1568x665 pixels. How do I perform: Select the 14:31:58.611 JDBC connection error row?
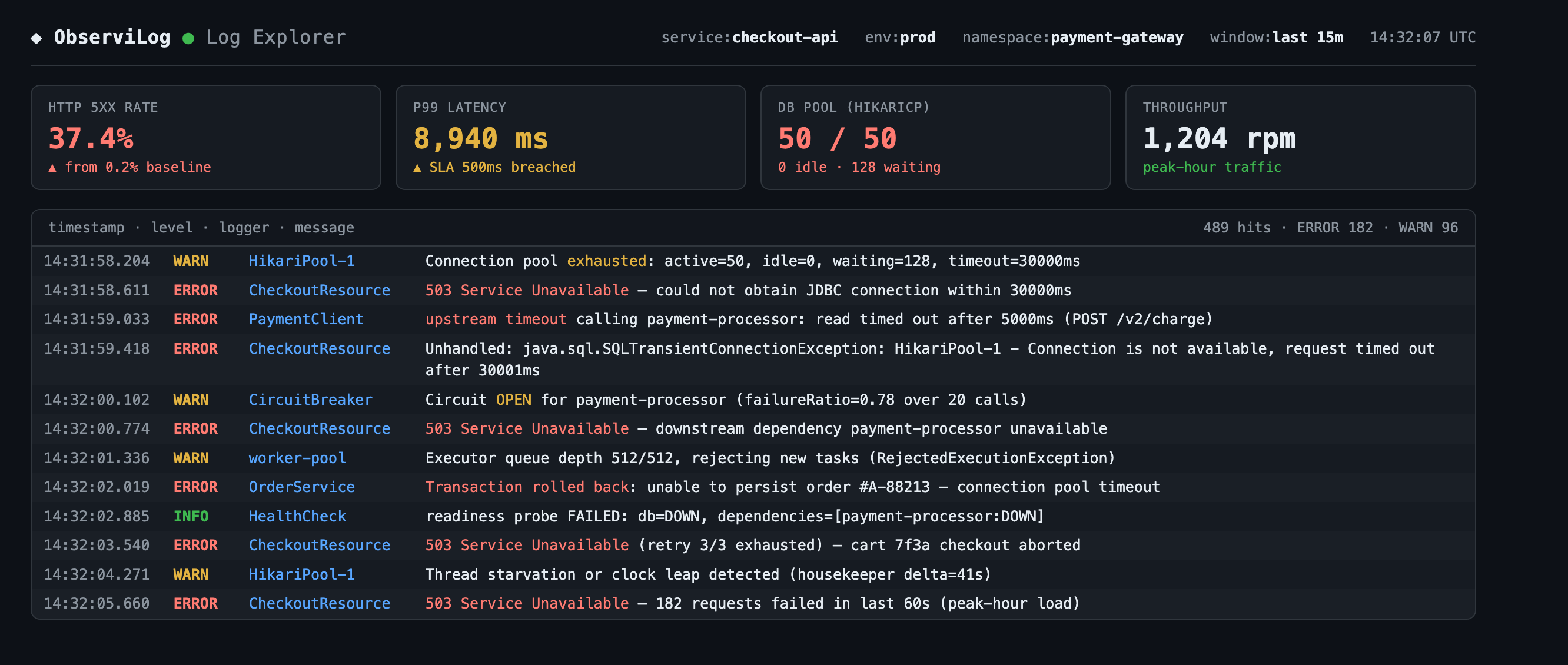[x=753, y=290]
